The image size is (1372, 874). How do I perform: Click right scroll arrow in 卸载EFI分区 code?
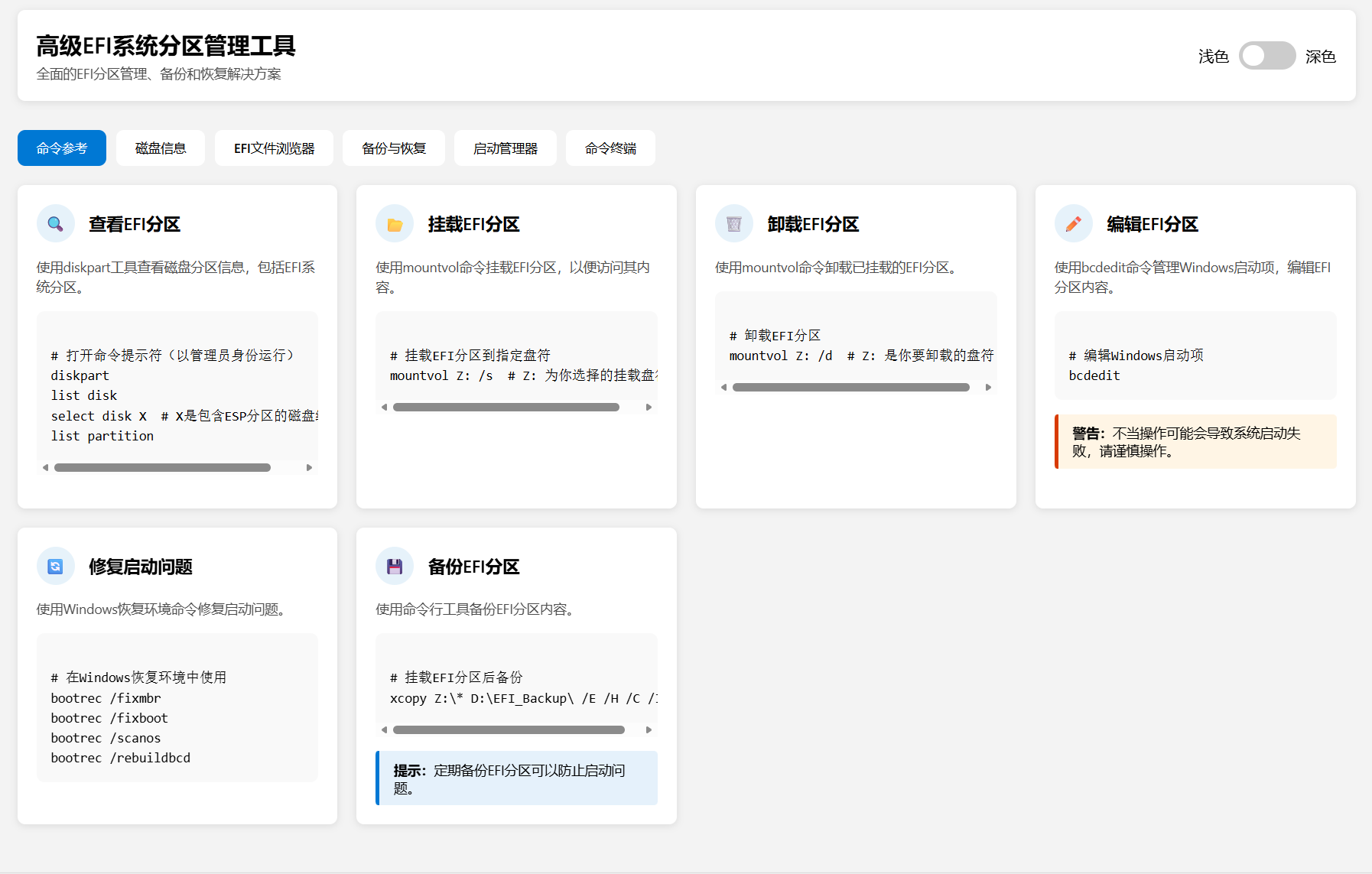tap(988, 388)
